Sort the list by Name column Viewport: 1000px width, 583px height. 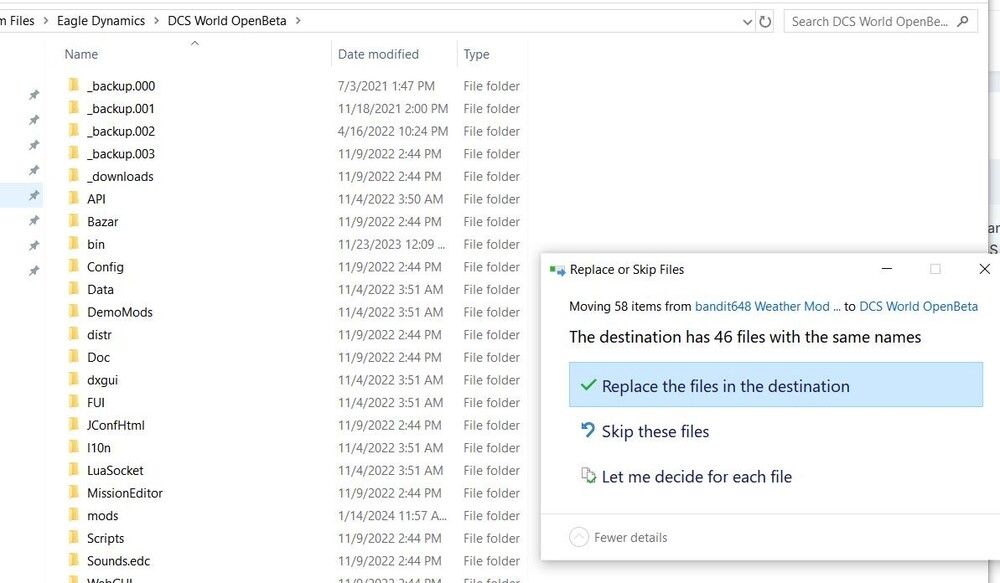click(81, 54)
